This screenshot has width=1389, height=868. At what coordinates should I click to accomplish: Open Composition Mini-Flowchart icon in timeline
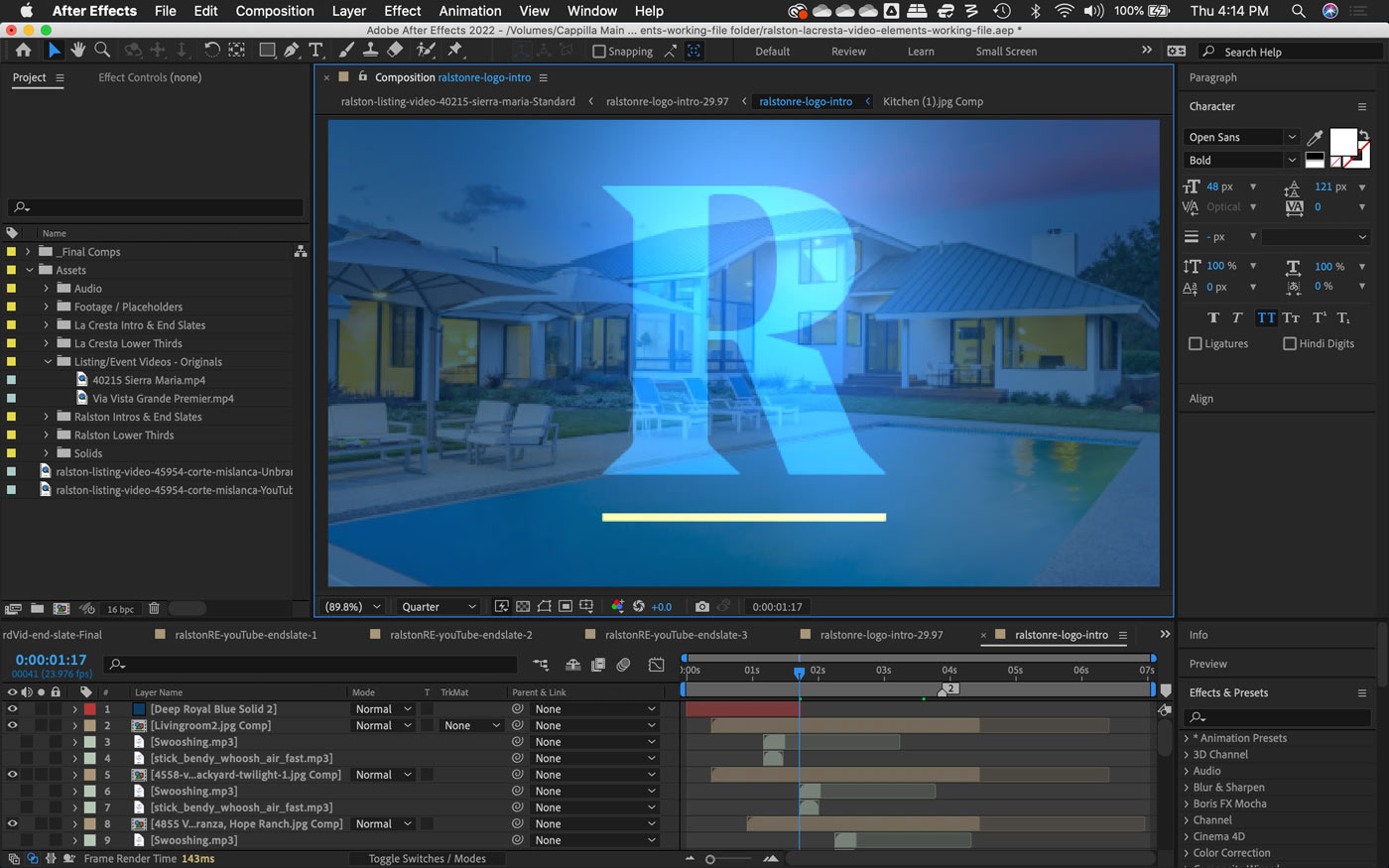pyautogui.click(x=541, y=665)
